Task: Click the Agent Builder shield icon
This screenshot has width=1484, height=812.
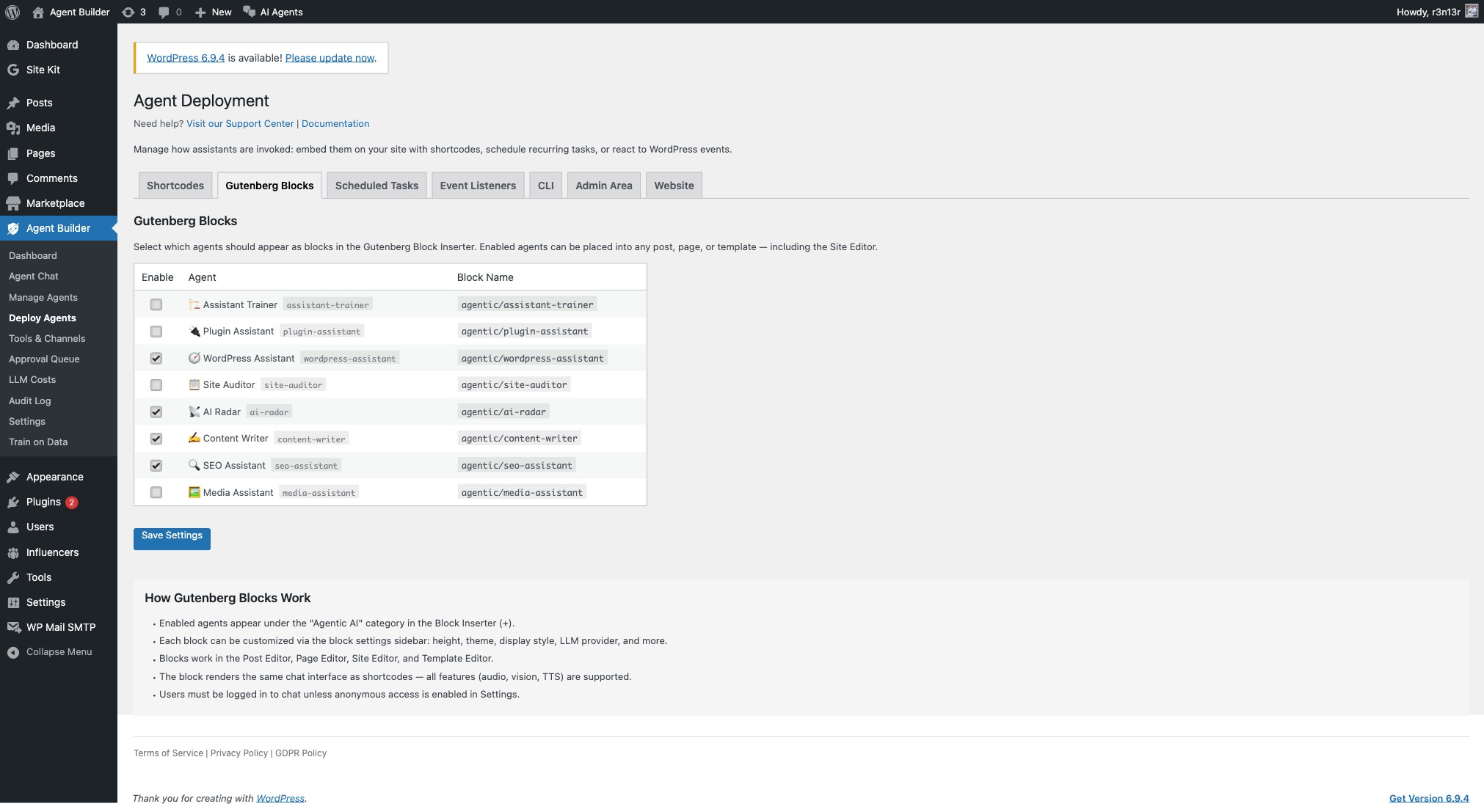Action: 13,228
